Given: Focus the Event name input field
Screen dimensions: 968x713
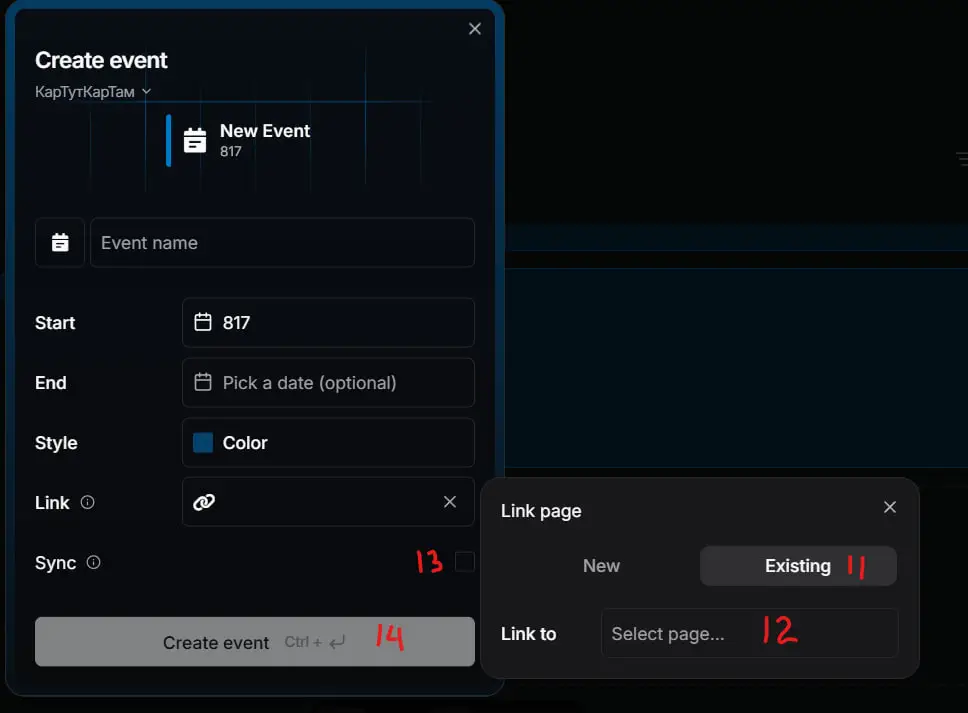Looking at the screenshot, I should coord(283,243).
